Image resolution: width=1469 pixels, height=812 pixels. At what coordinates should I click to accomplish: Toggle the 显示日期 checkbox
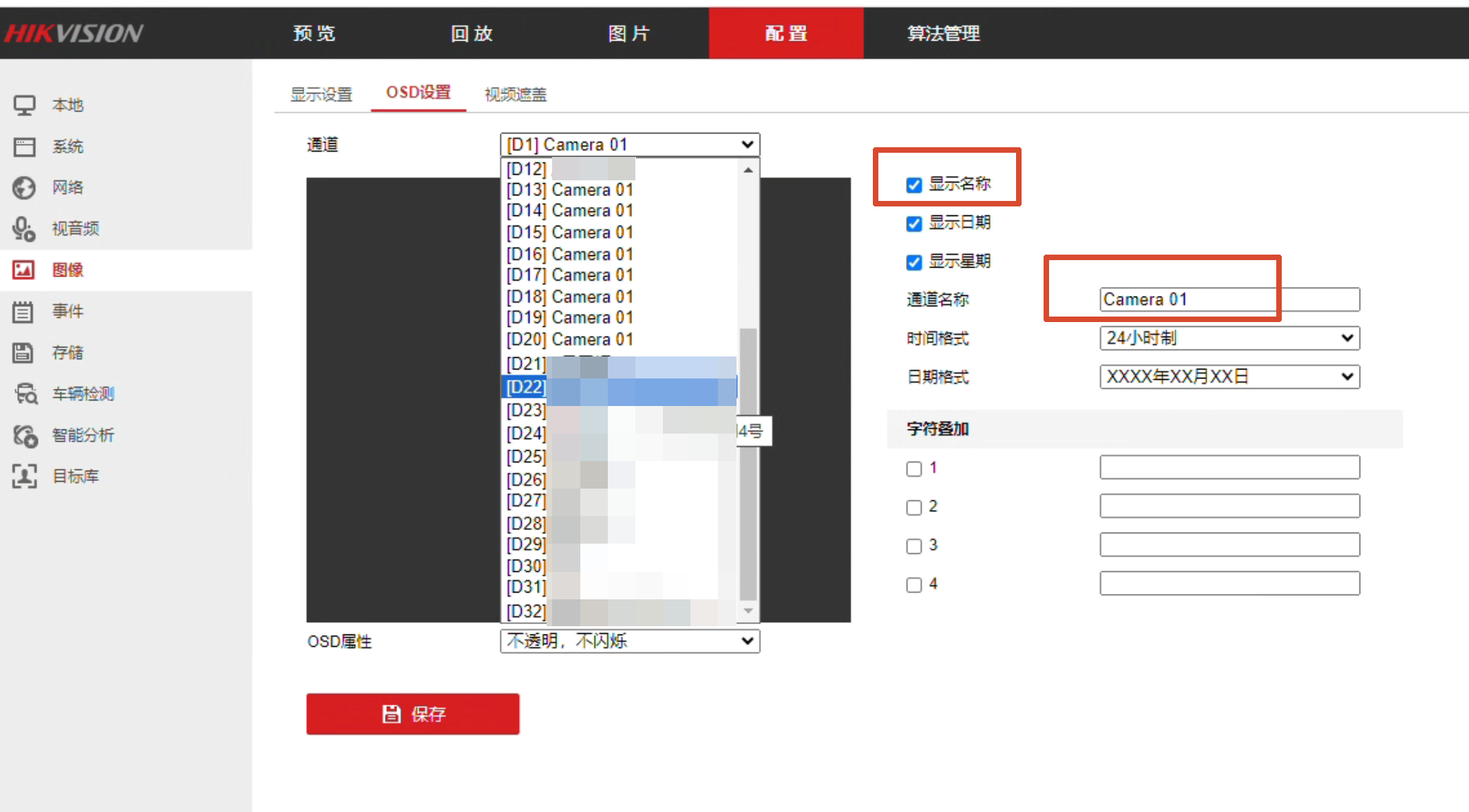[913, 223]
